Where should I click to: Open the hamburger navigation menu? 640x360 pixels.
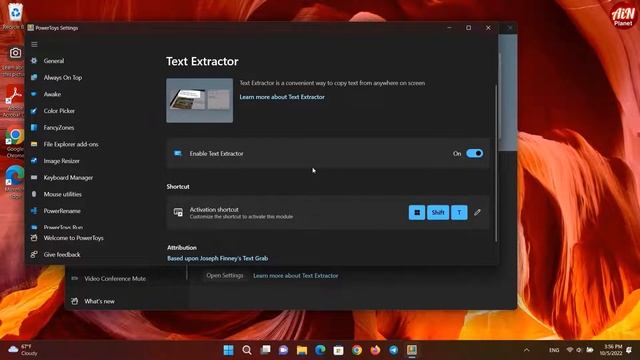34,44
